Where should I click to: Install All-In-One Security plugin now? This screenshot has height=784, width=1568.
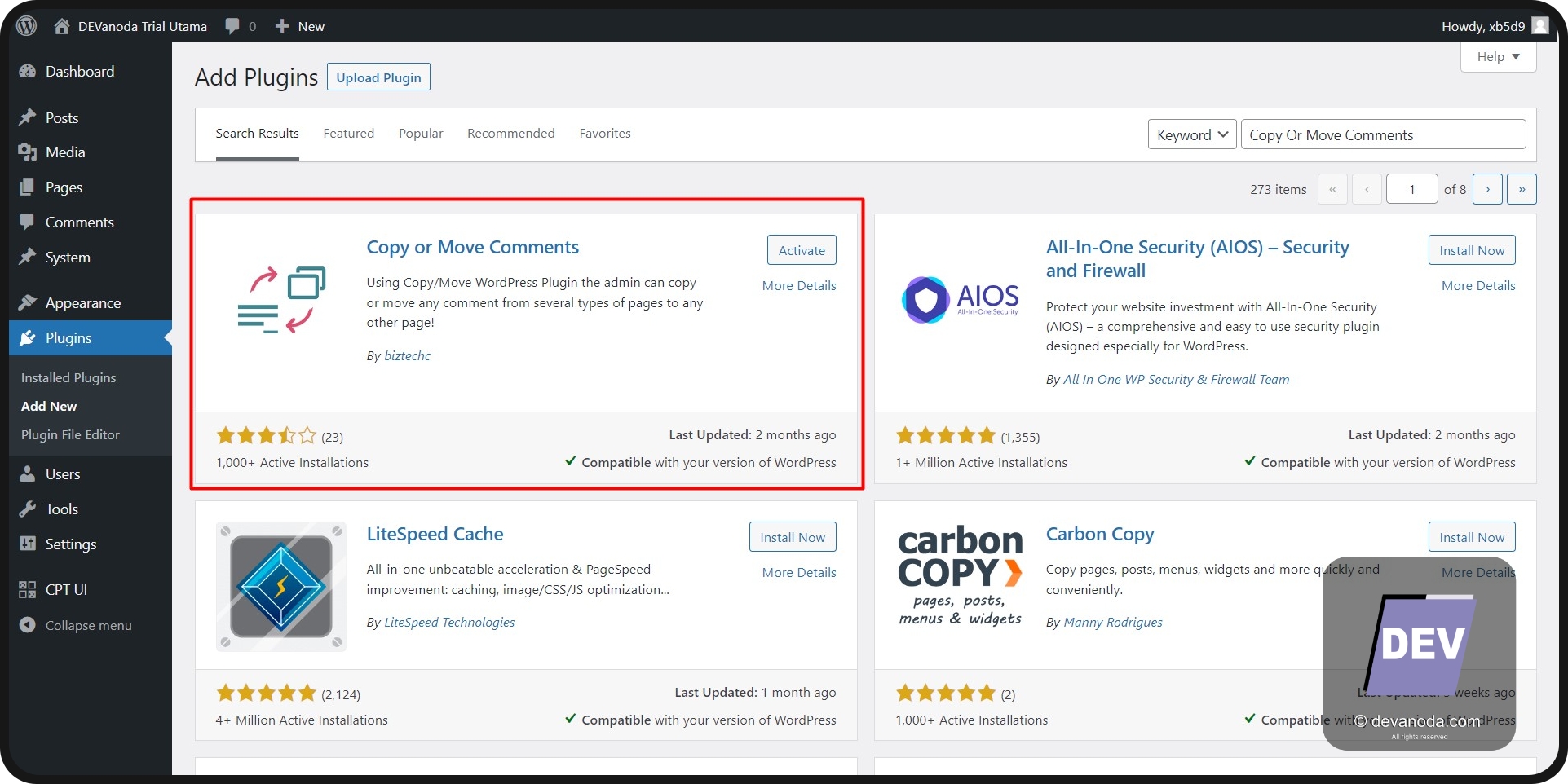point(1472,250)
